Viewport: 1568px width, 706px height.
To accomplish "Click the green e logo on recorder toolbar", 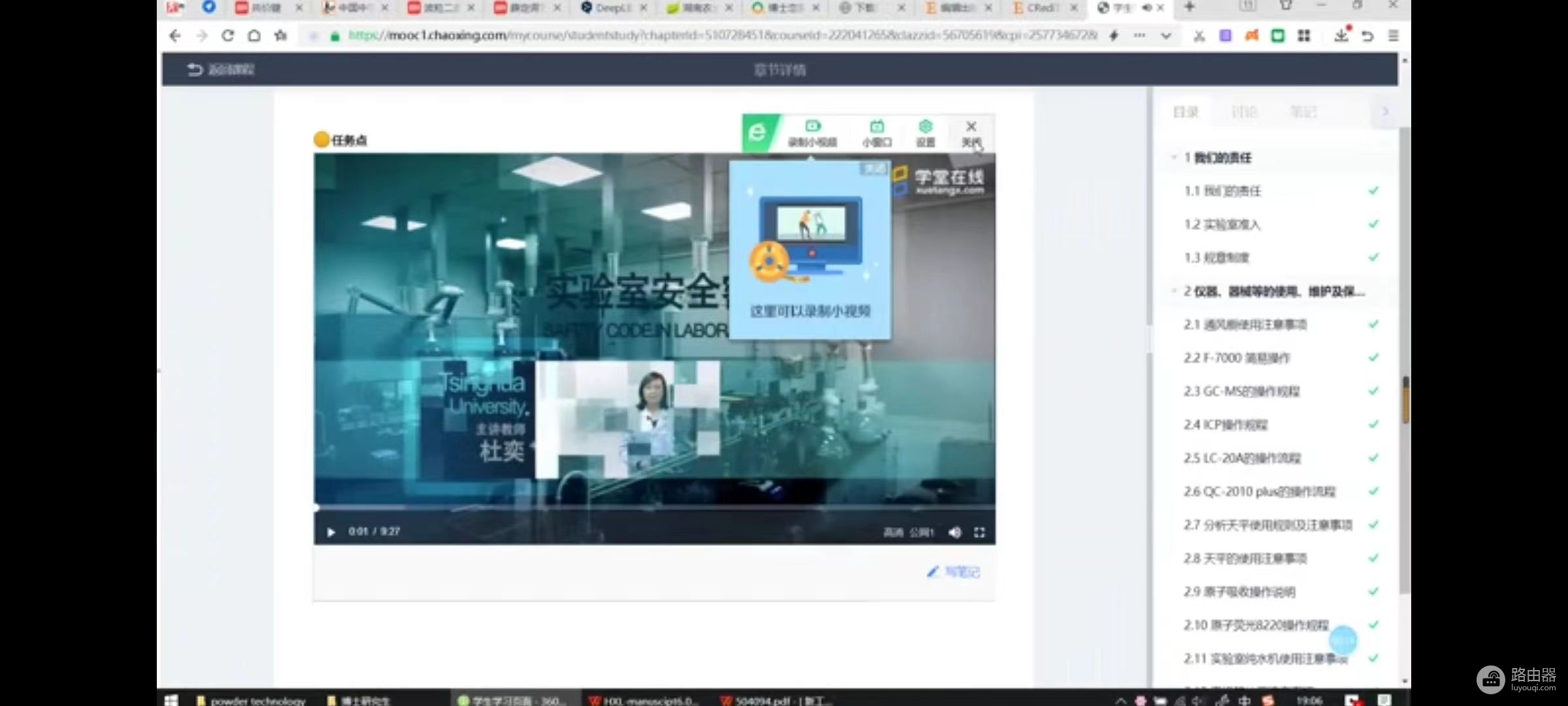I will 759,133.
